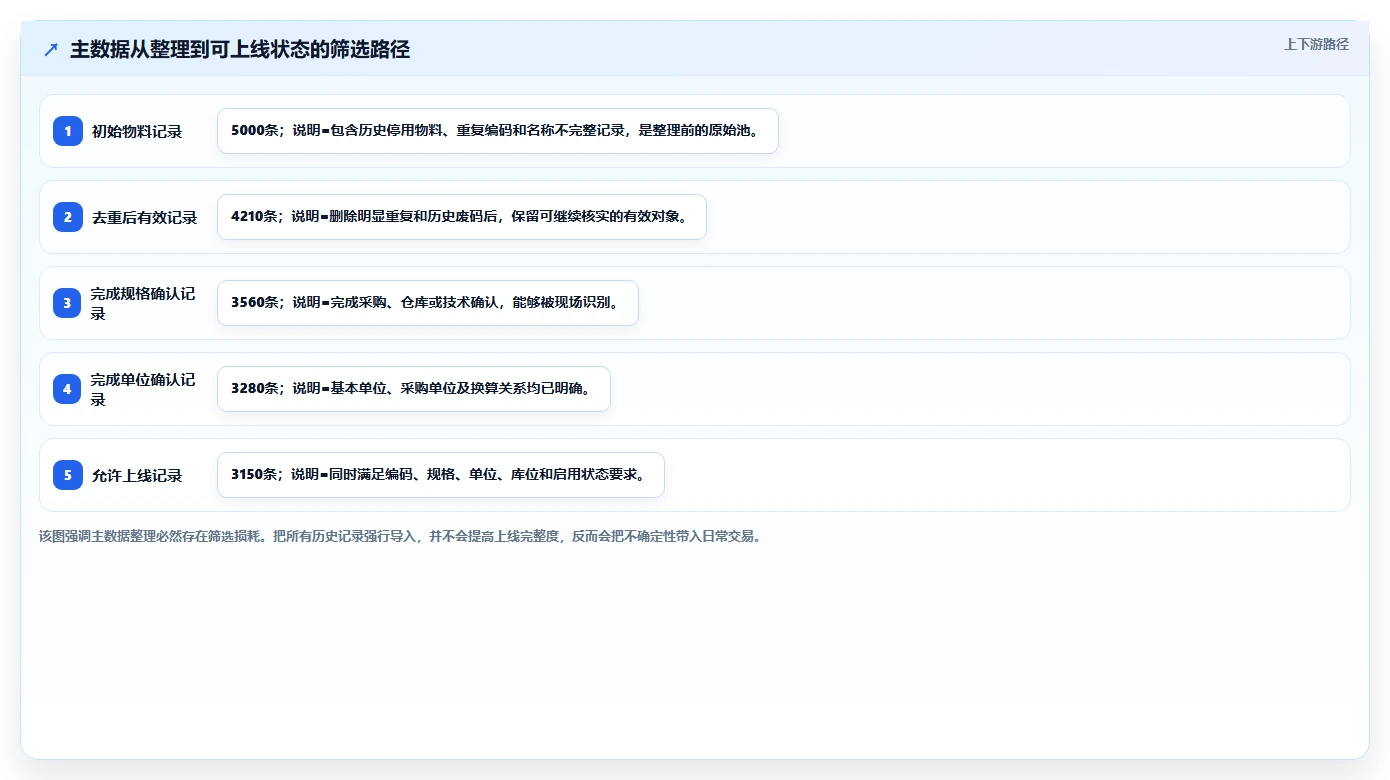Click the 3280条 description box
The image size is (1390, 780).
[414, 389]
